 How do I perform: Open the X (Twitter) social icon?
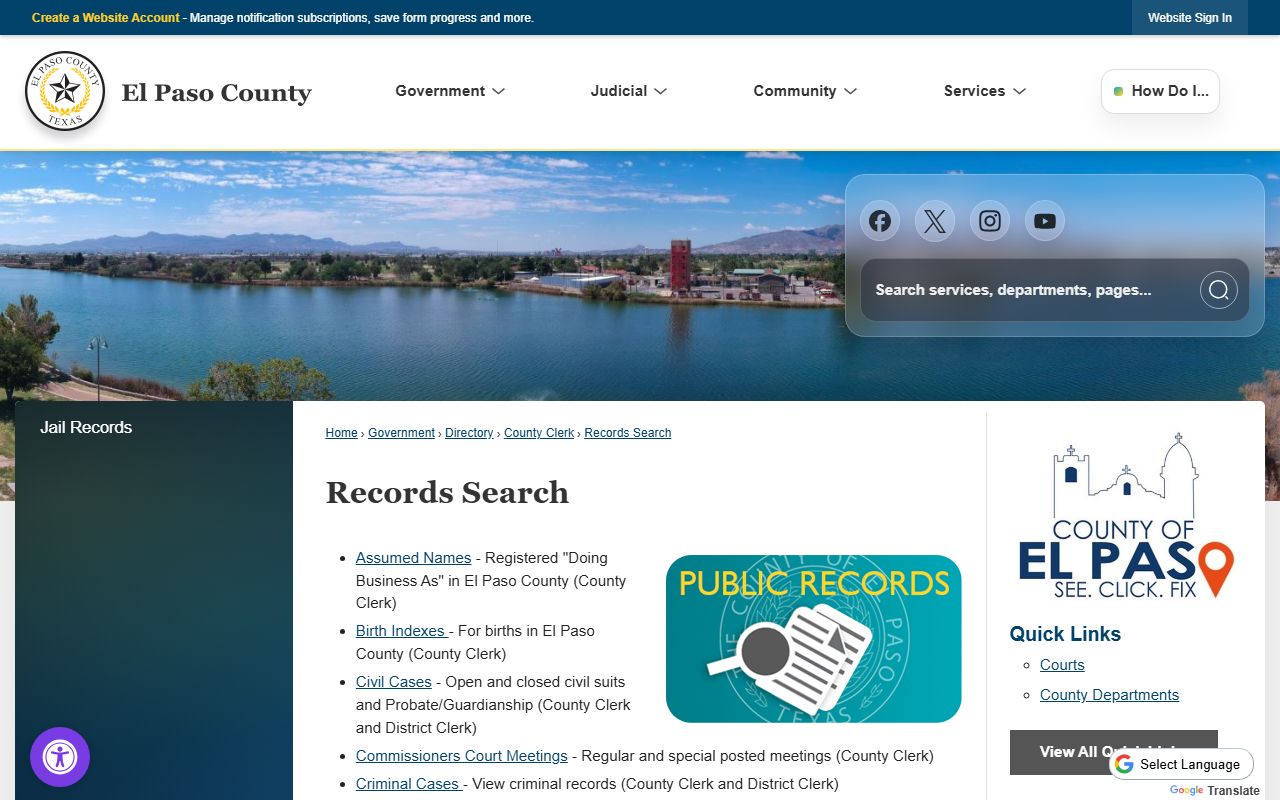coord(935,221)
